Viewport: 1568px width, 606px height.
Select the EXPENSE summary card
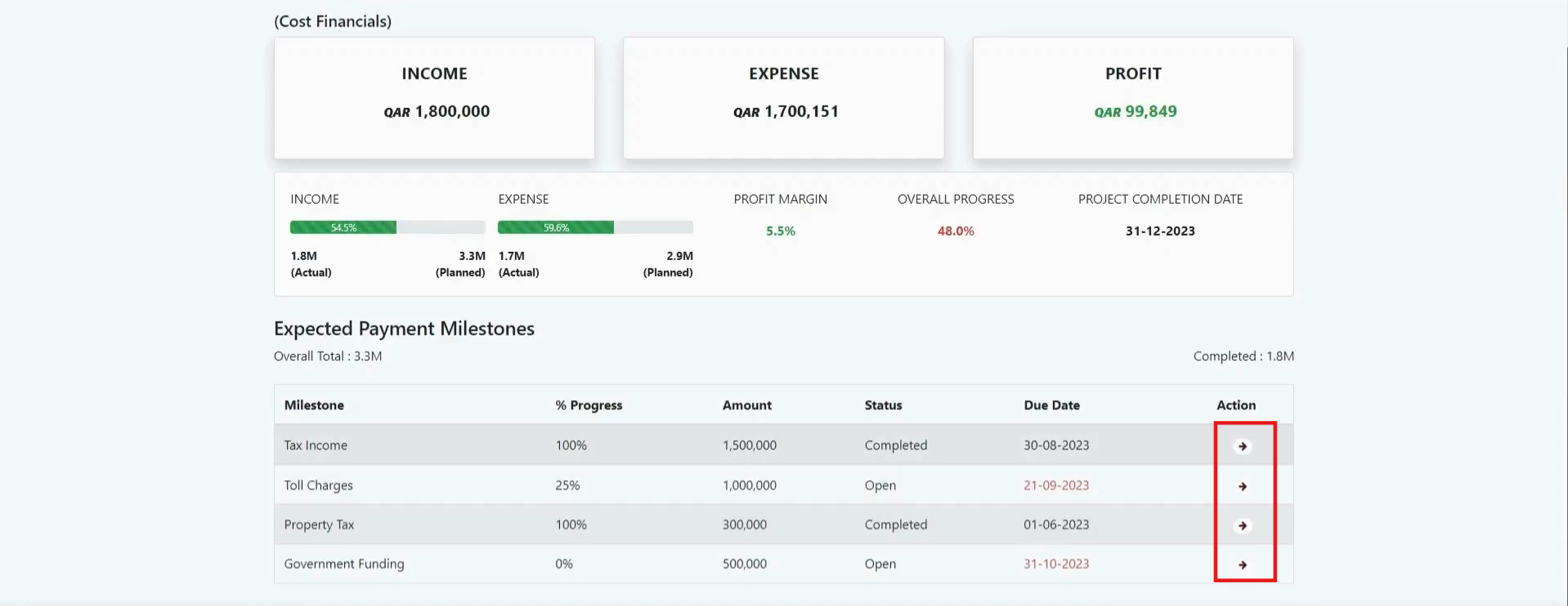(783, 97)
